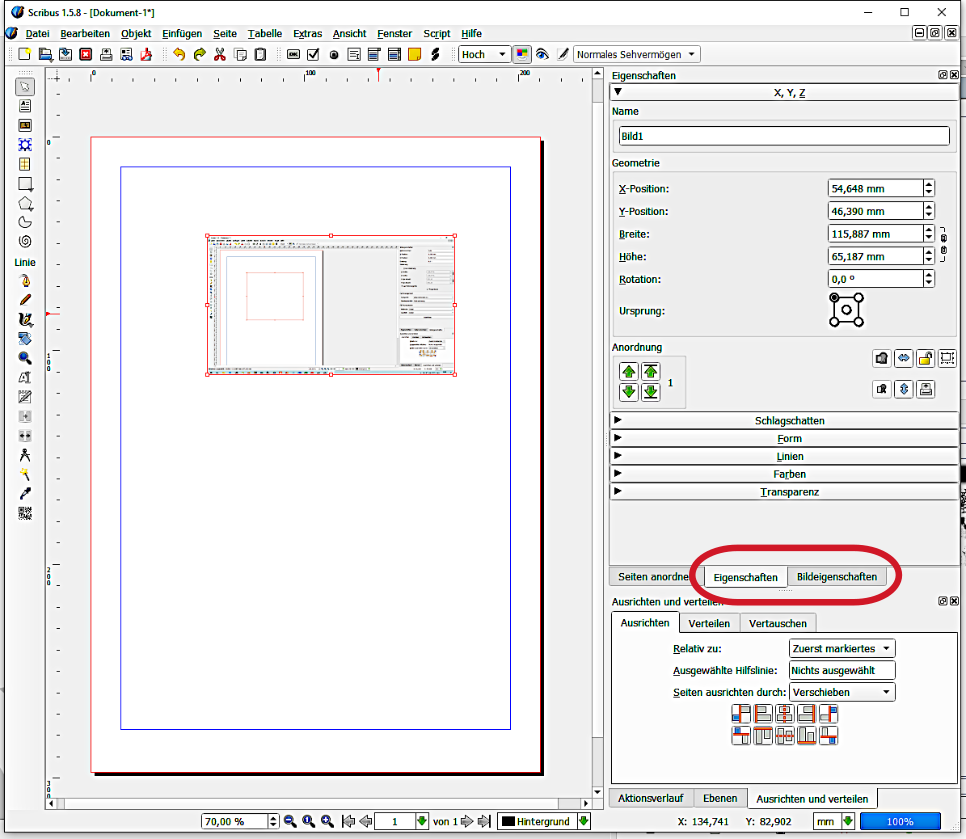This screenshot has width=966, height=839.
Task: Switch to the Bildeigenschaften tab
Action: (x=836, y=577)
